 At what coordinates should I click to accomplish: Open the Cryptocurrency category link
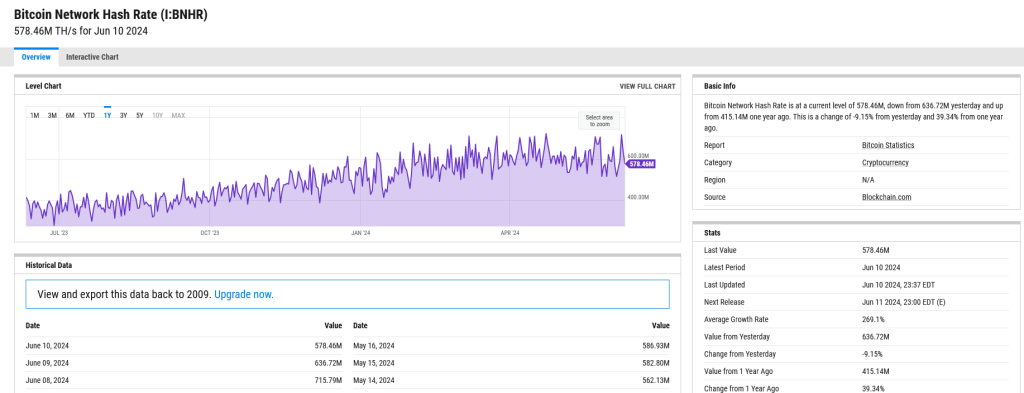point(885,163)
